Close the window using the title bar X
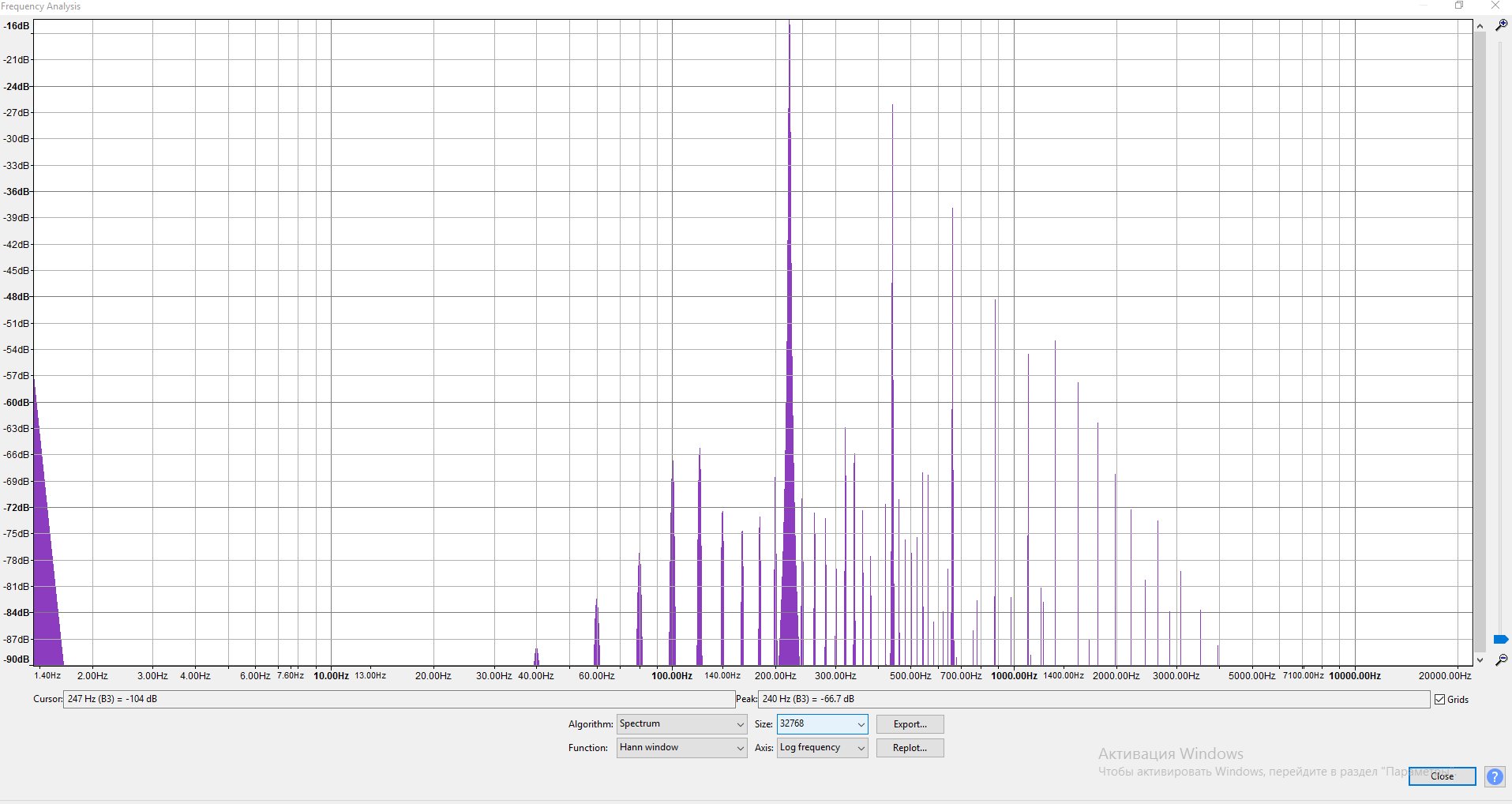This screenshot has height=804, width=1512. [1495, 6]
